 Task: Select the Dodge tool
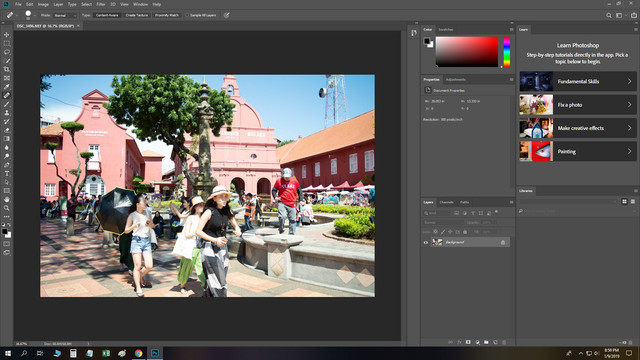[x=7, y=156]
